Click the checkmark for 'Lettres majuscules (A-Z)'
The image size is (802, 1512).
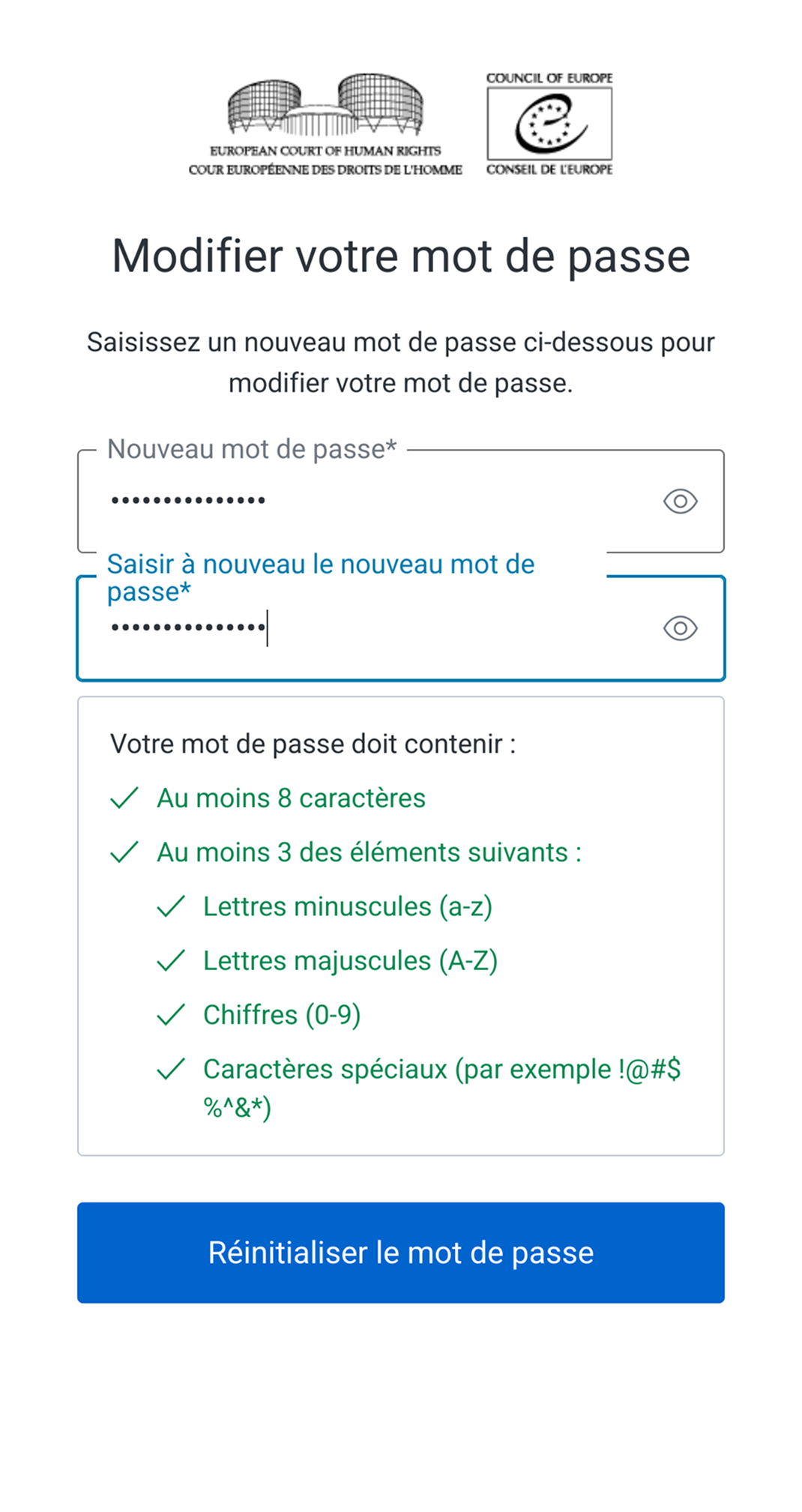(172, 960)
